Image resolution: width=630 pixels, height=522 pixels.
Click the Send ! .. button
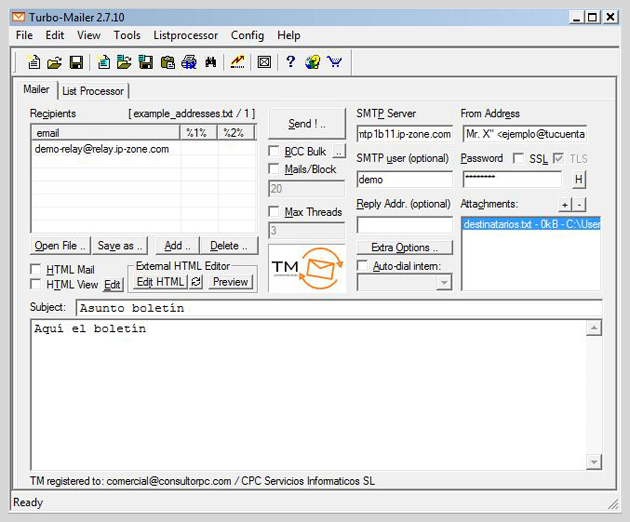click(x=307, y=124)
